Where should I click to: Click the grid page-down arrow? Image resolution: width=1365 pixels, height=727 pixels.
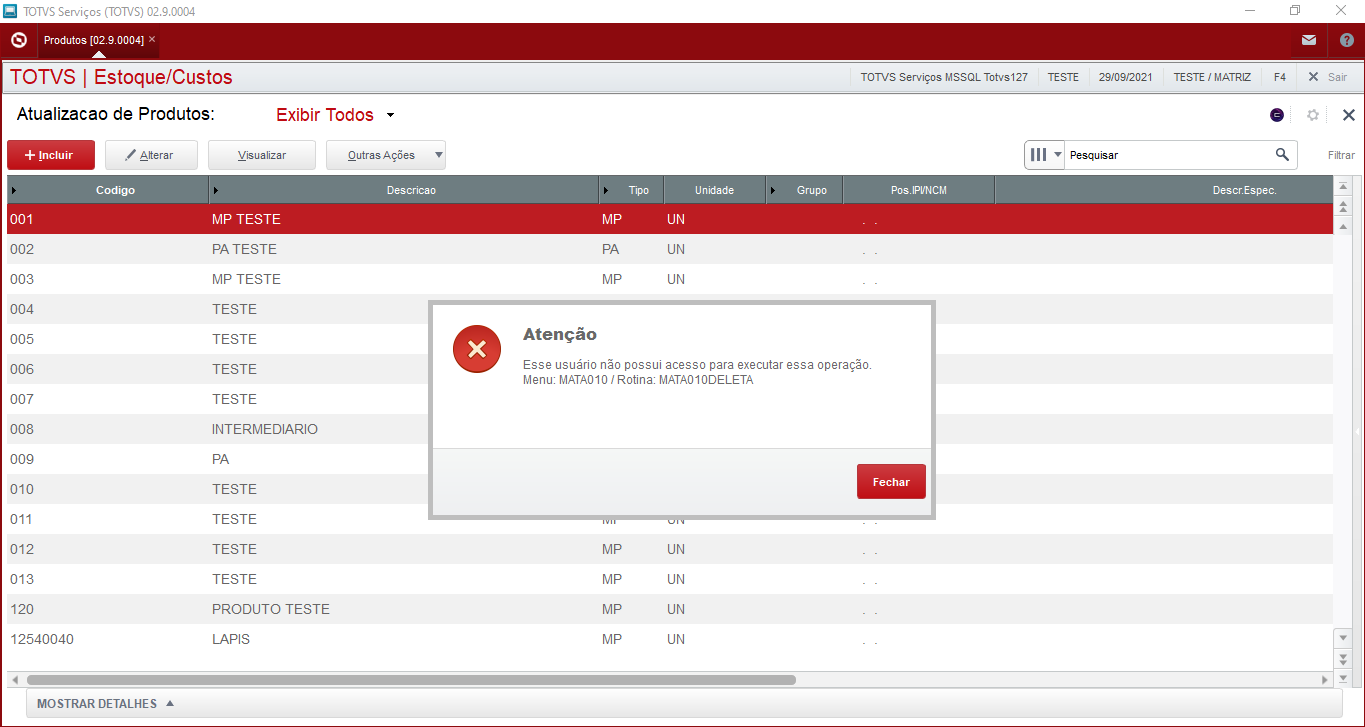1344,657
